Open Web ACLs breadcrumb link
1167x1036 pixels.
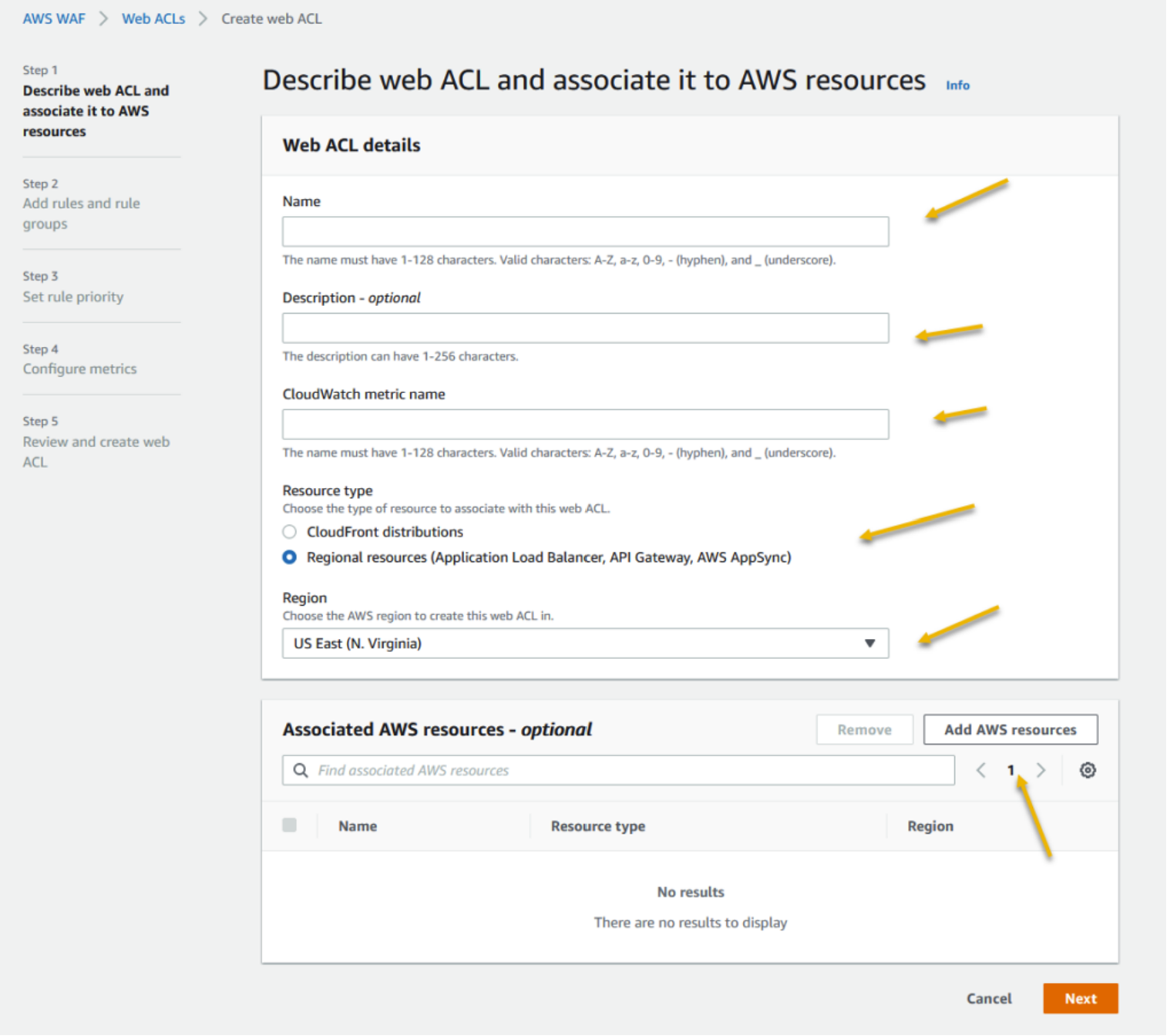[153, 18]
